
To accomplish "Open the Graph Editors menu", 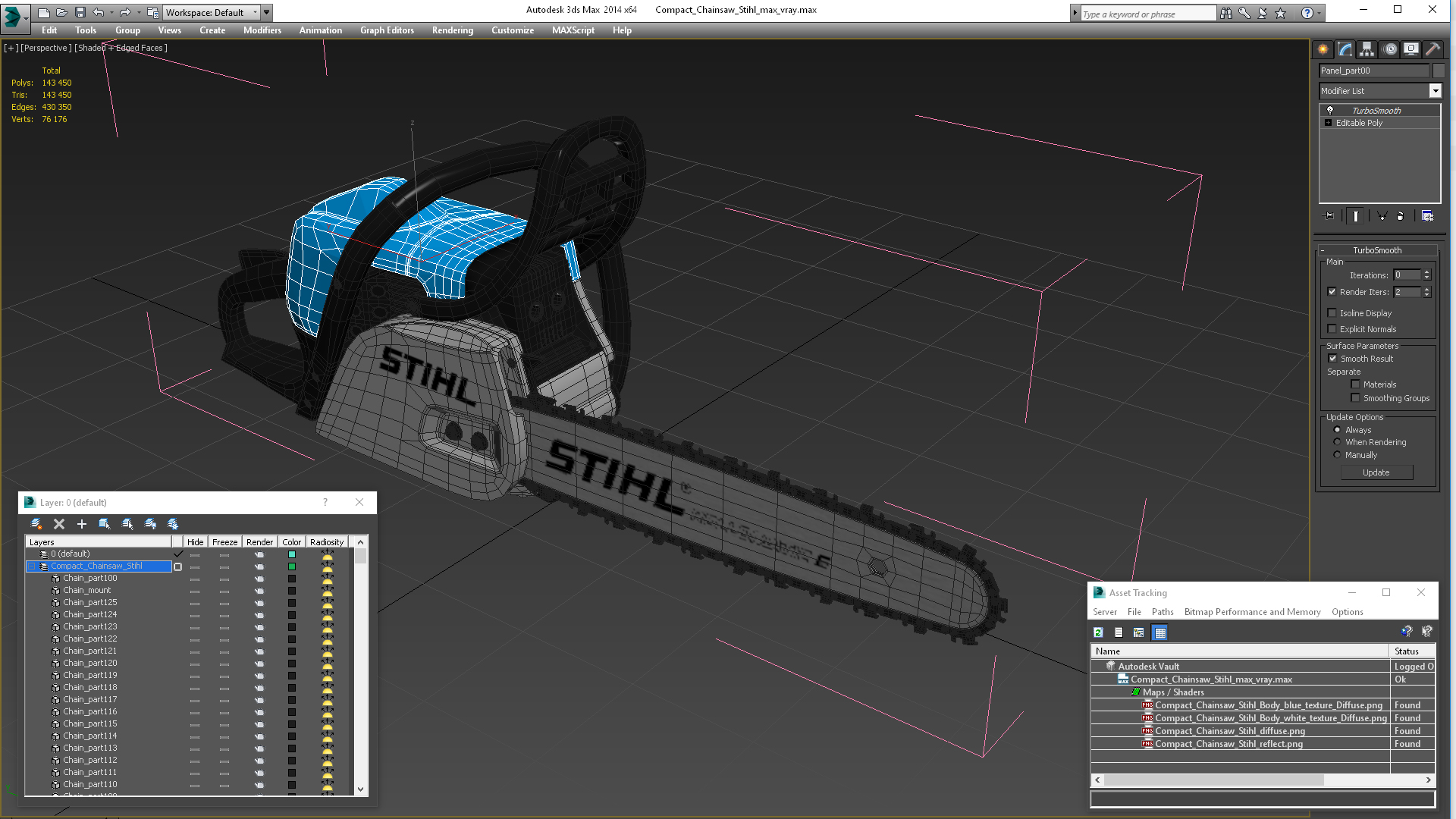I will click(388, 30).
